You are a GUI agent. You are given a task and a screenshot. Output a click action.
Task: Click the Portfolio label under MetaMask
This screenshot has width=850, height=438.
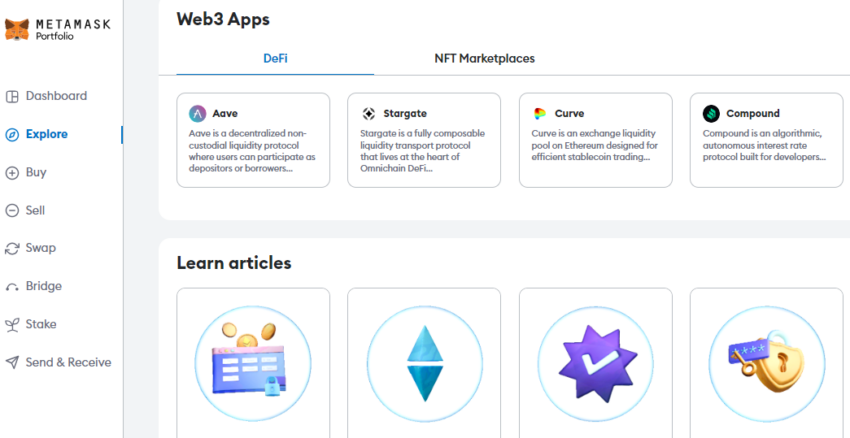pyautogui.click(x=55, y=36)
